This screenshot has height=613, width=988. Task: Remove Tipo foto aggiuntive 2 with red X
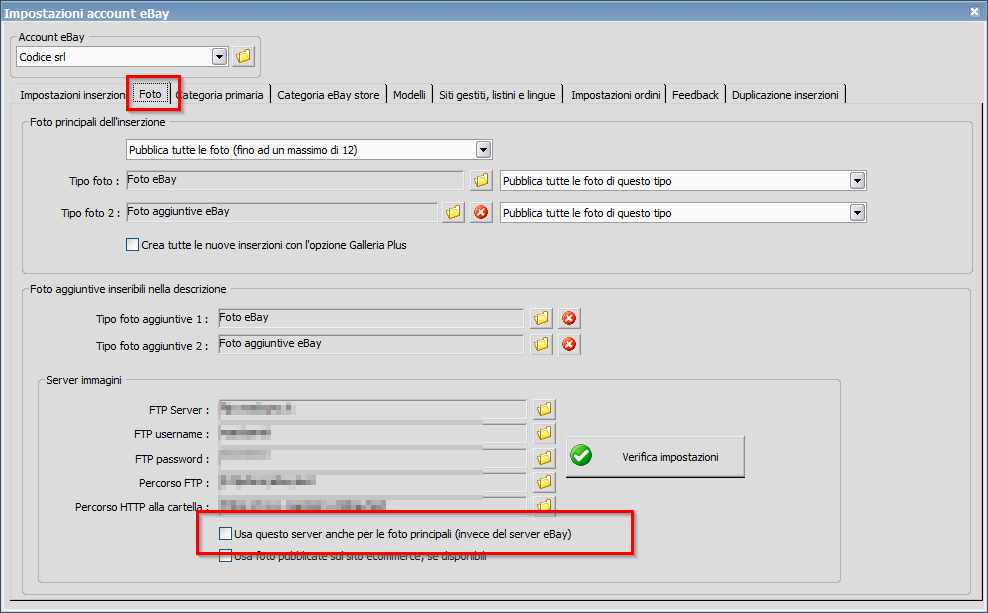(569, 345)
